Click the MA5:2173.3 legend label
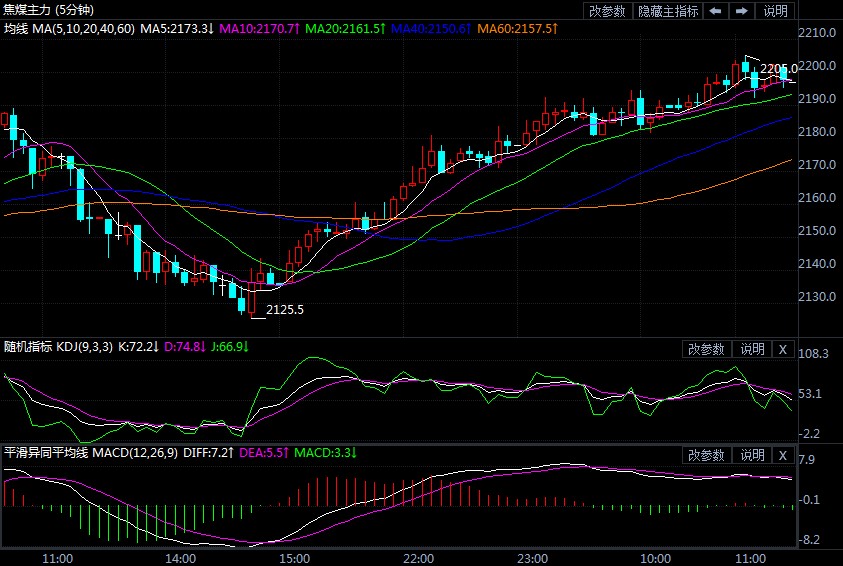This screenshot has width=843, height=566. click(x=177, y=29)
